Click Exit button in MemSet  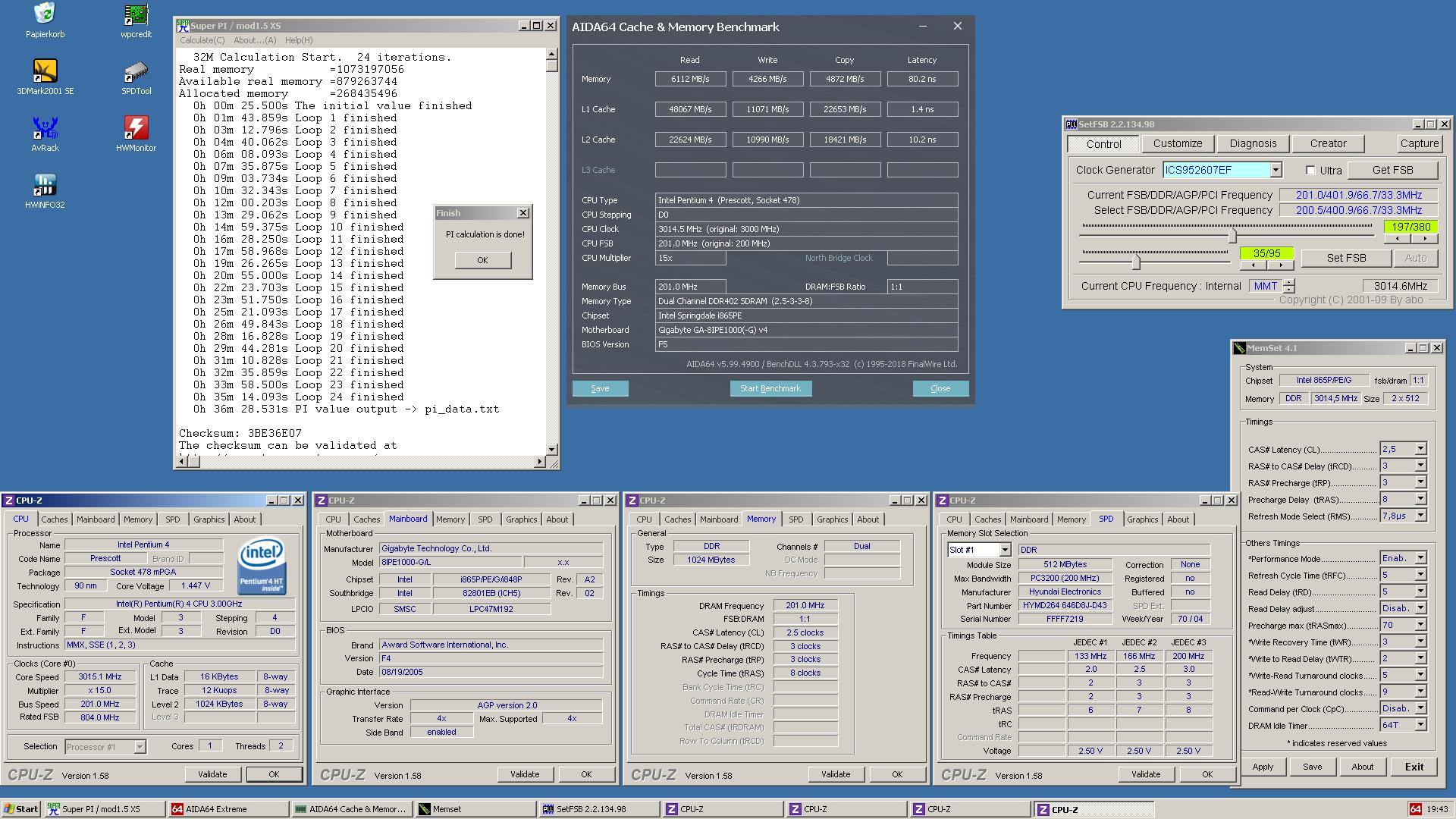coord(1414,767)
